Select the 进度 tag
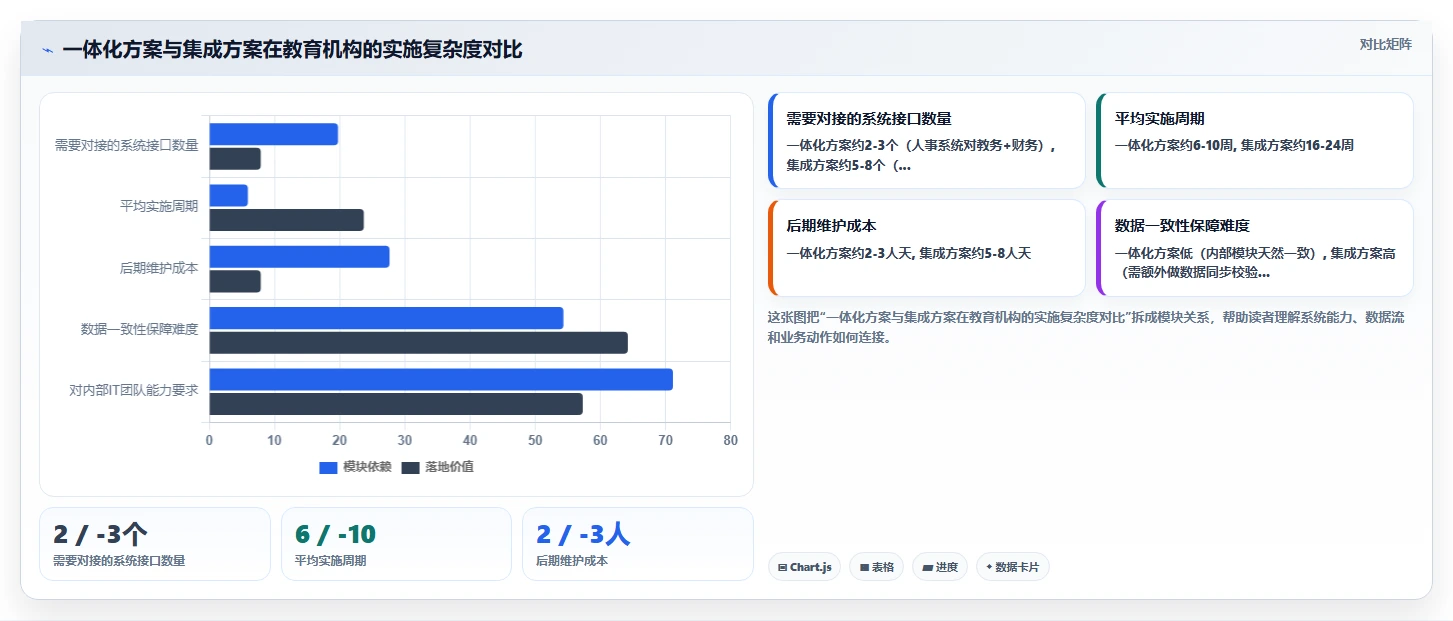This screenshot has width=1453, height=621. [x=940, y=567]
